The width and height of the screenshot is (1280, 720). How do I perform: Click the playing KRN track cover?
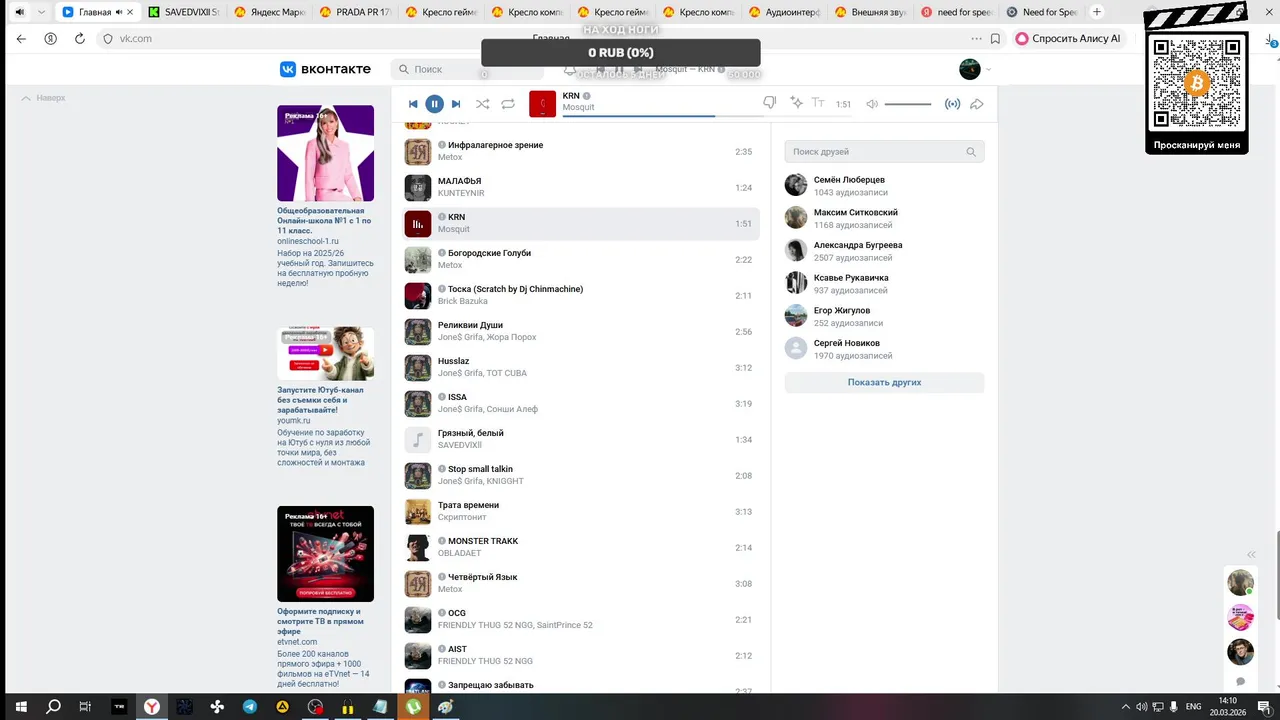418,224
